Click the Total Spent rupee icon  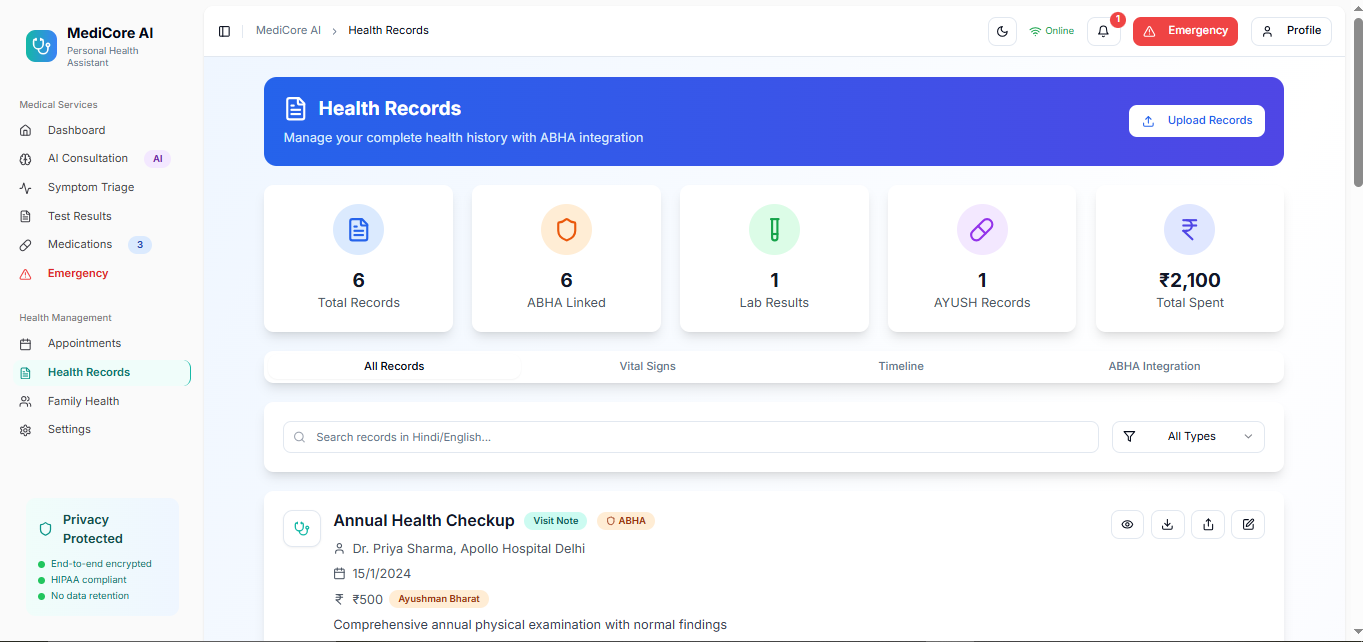click(x=1190, y=230)
